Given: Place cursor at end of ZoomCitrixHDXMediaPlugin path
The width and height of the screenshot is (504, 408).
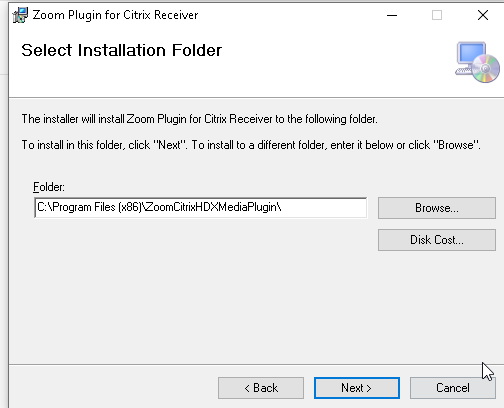Looking at the screenshot, I should 282,208.
